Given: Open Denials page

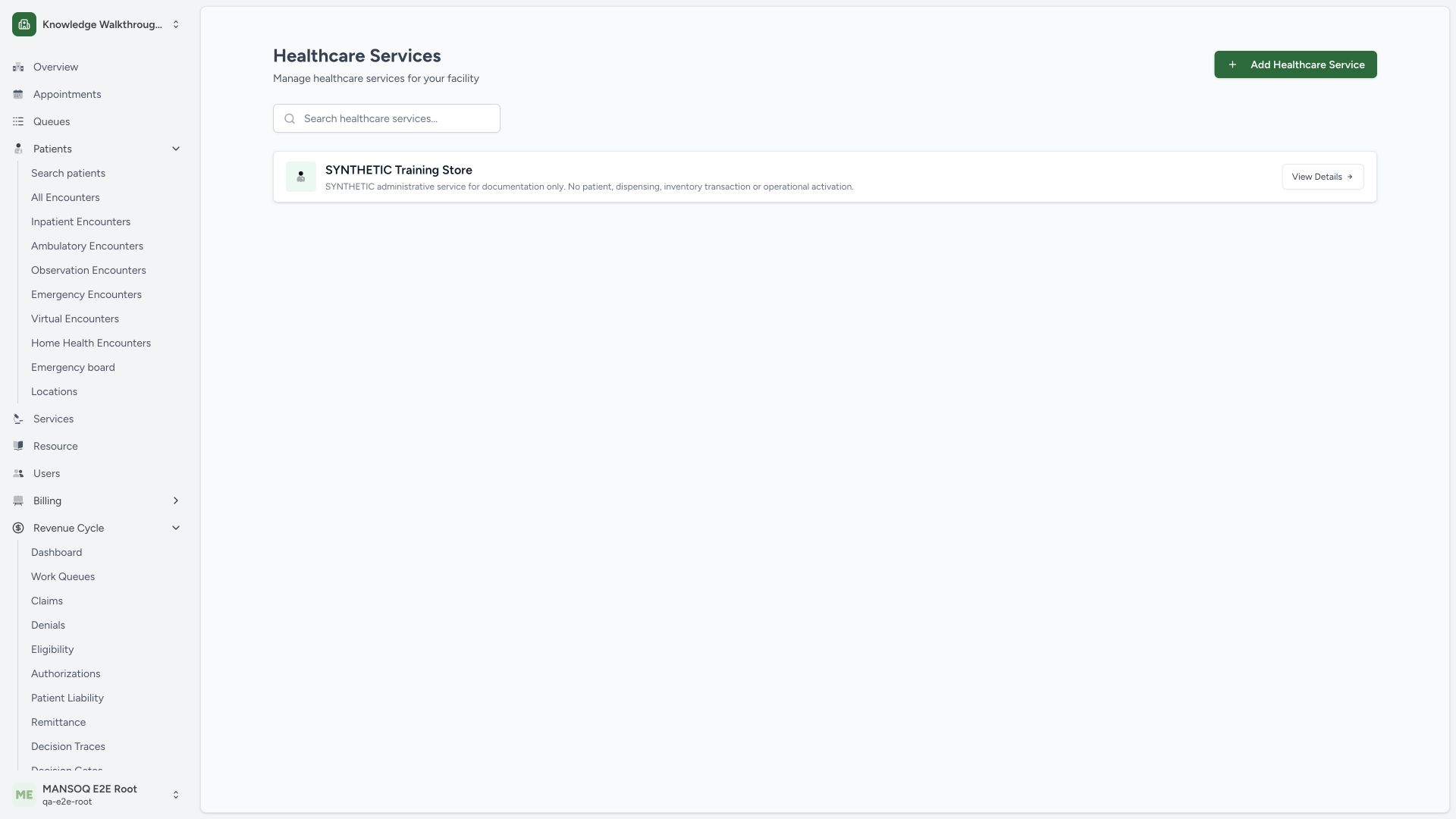Looking at the screenshot, I should (48, 625).
